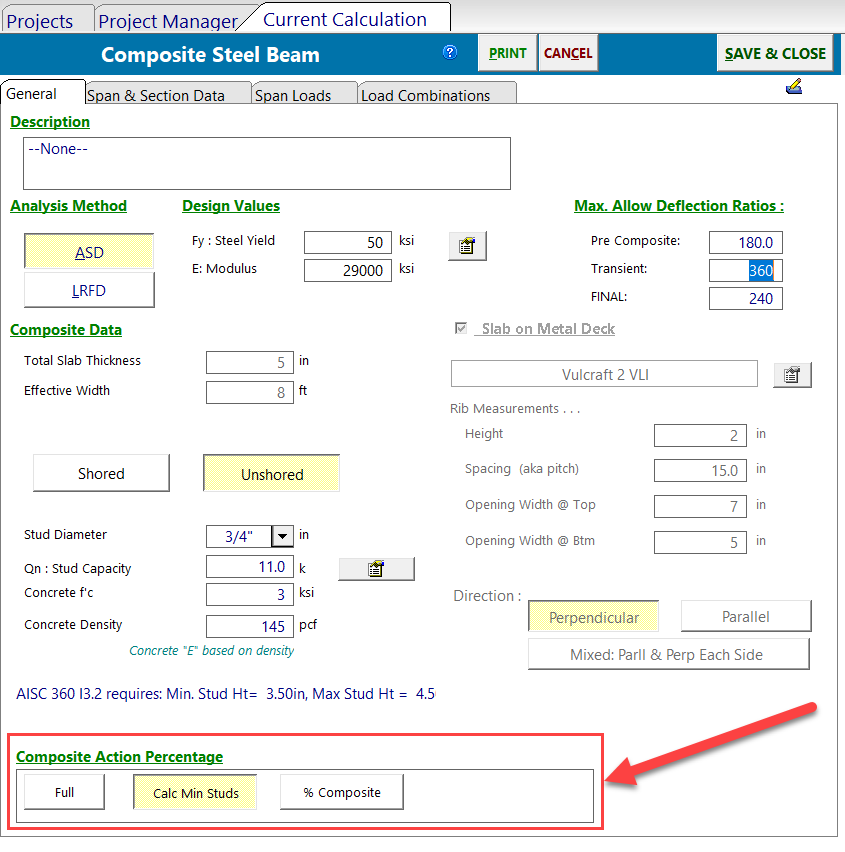Click the Fy Steel Yield input field
Screen dimensions: 845x852
(x=348, y=242)
